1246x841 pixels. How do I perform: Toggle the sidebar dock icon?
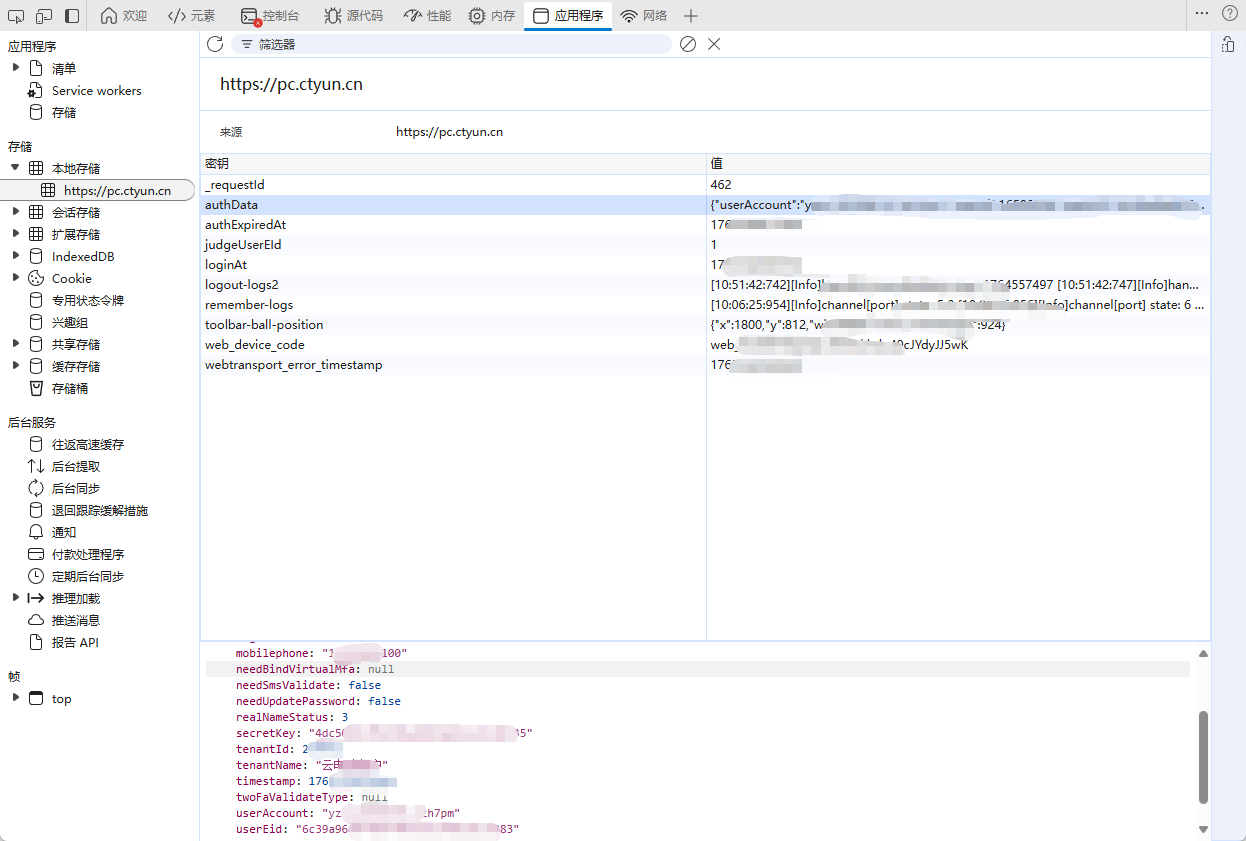pos(72,16)
